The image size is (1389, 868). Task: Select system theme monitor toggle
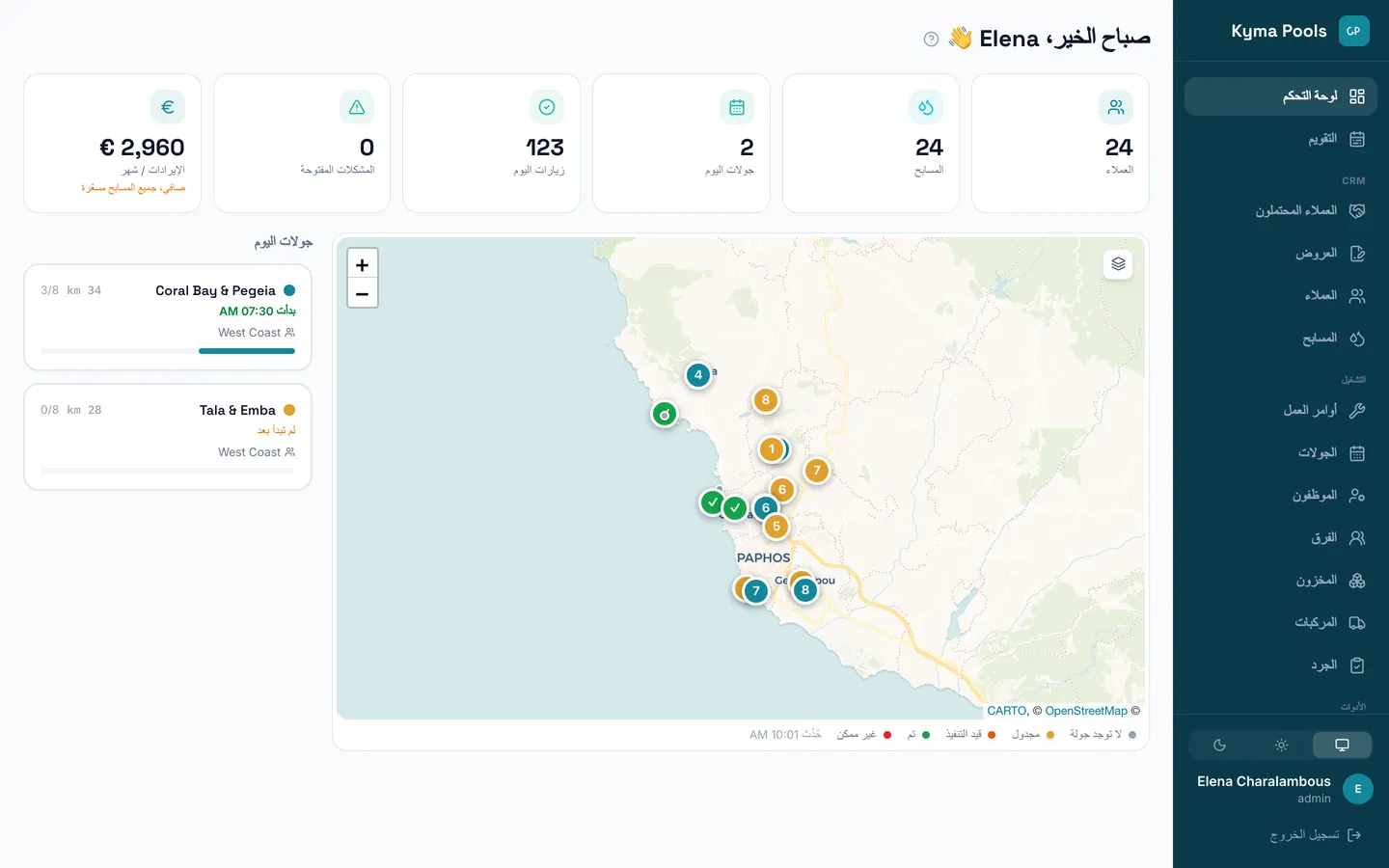(1342, 745)
